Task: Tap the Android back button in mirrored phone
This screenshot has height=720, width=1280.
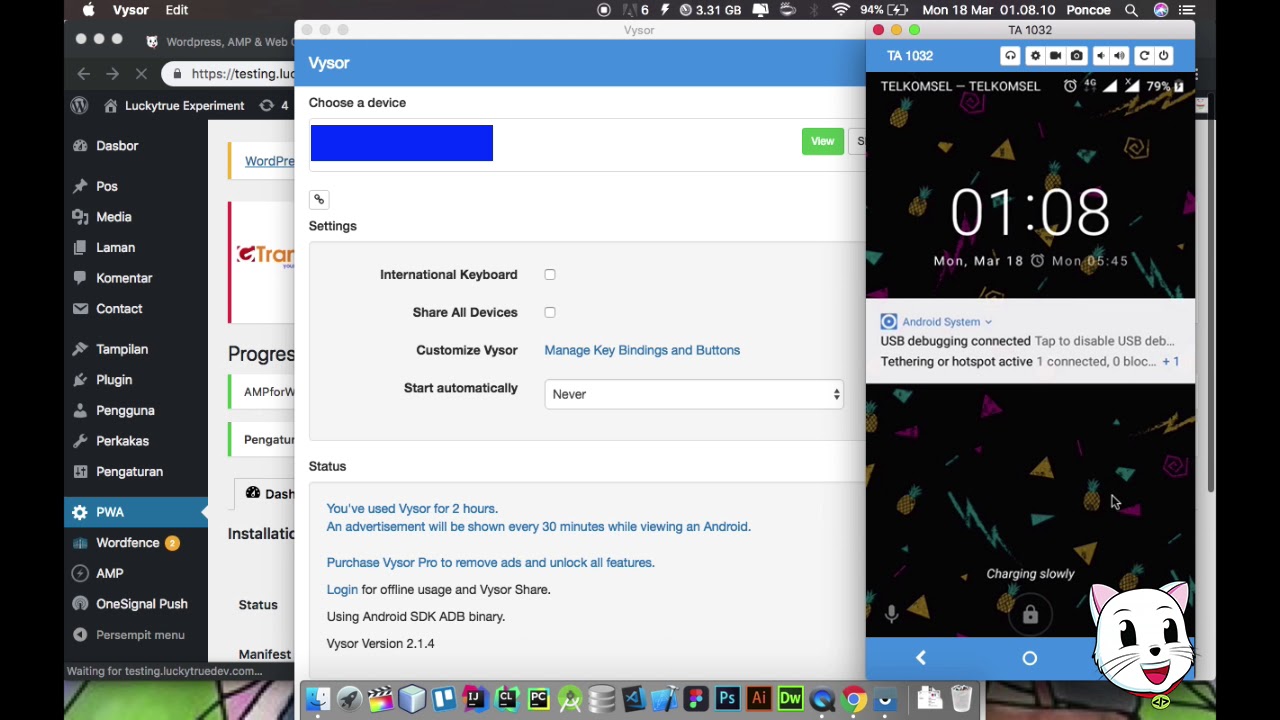Action: click(x=921, y=658)
